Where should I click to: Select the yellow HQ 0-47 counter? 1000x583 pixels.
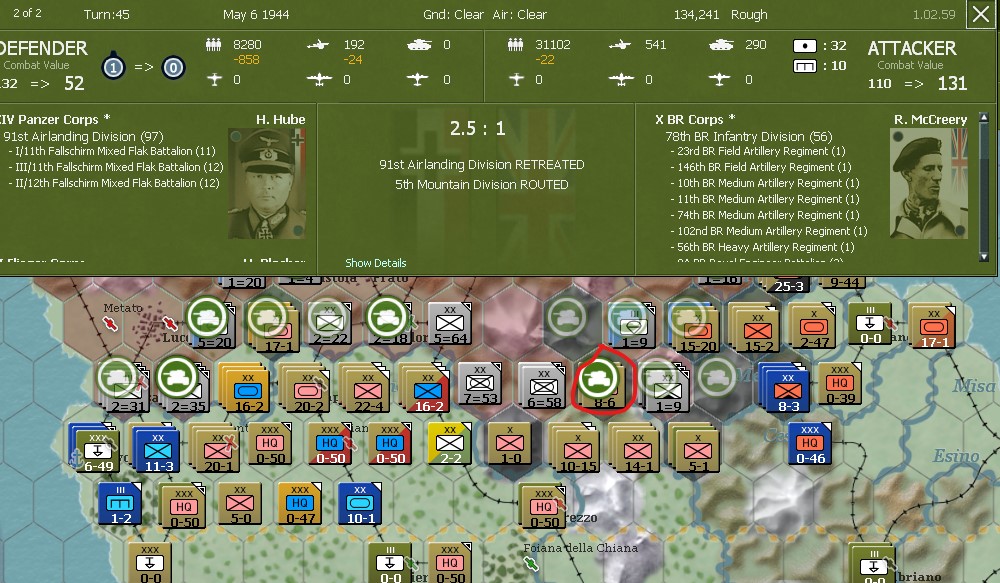[x=299, y=503]
